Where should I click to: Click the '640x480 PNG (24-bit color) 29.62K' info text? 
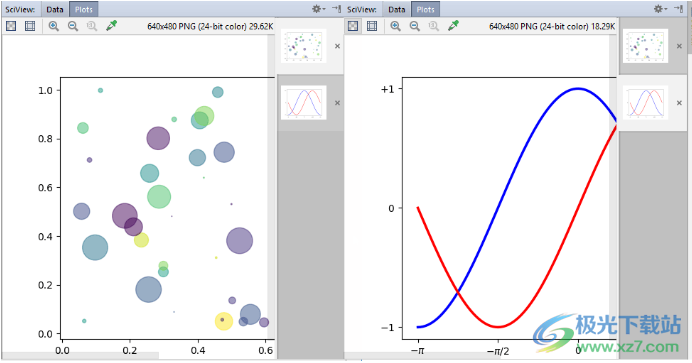[210, 26]
